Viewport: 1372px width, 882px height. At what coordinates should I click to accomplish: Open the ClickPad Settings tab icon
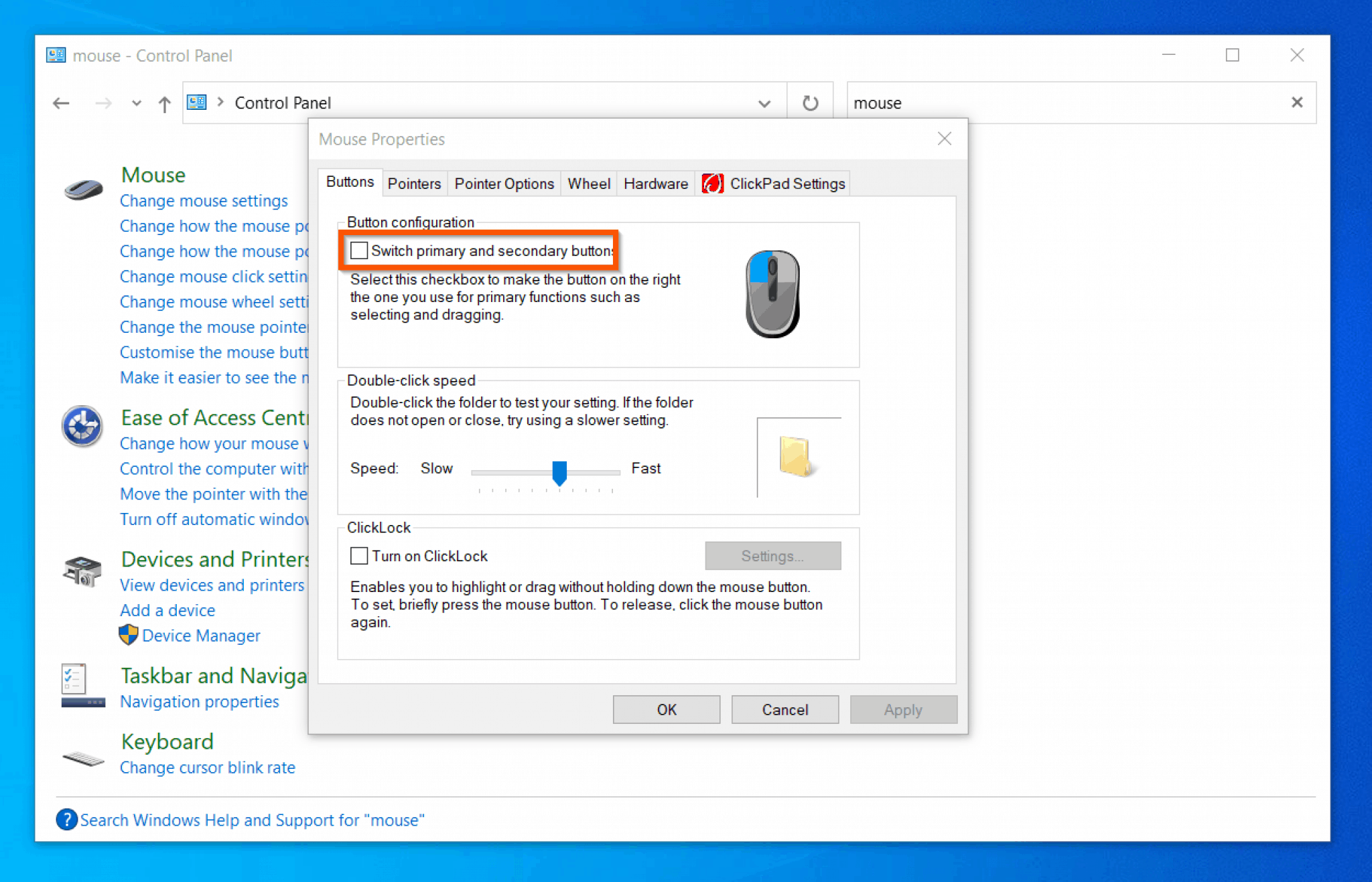pos(712,183)
